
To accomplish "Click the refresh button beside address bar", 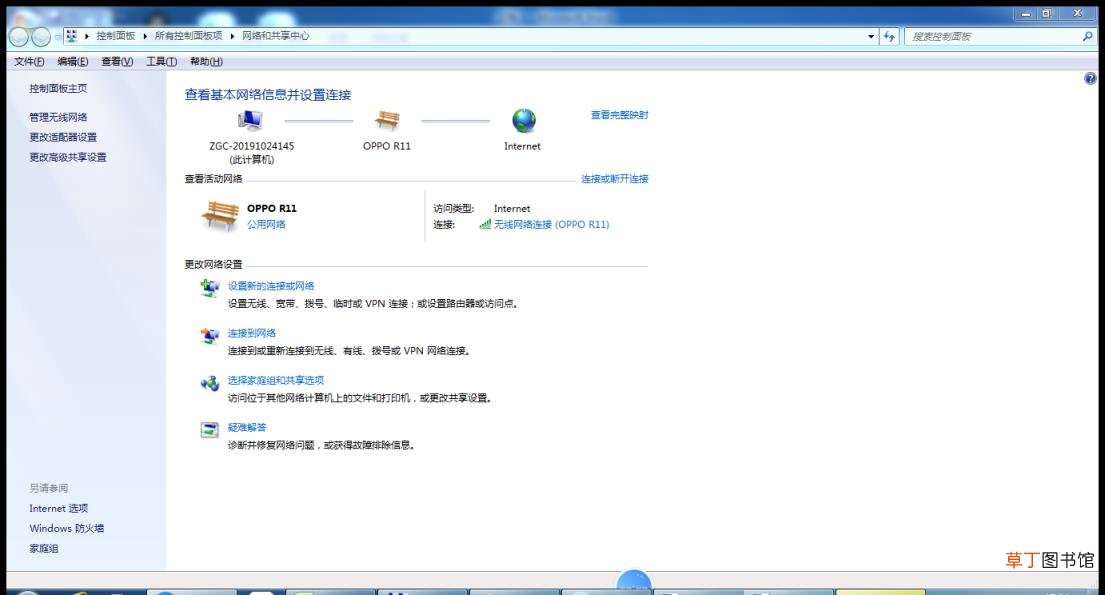I will 889,36.
